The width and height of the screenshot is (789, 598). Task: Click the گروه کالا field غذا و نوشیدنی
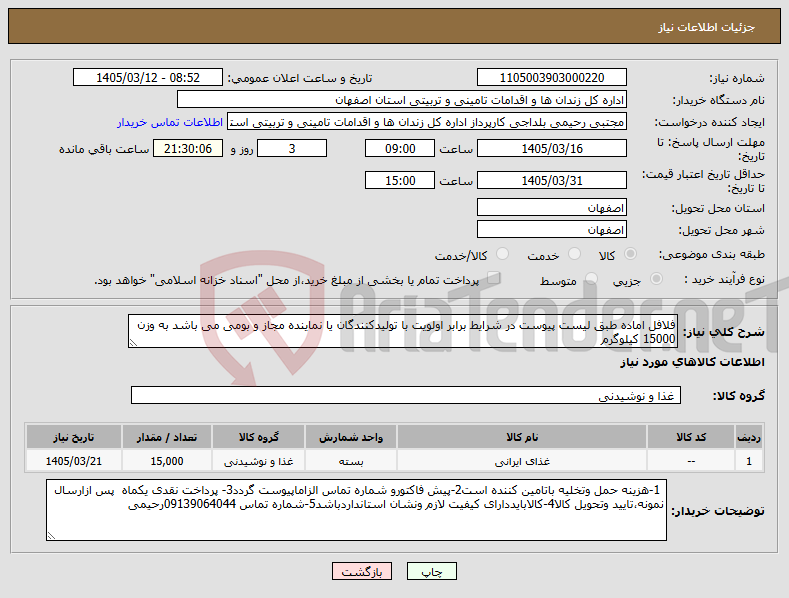(x=406, y=396)
